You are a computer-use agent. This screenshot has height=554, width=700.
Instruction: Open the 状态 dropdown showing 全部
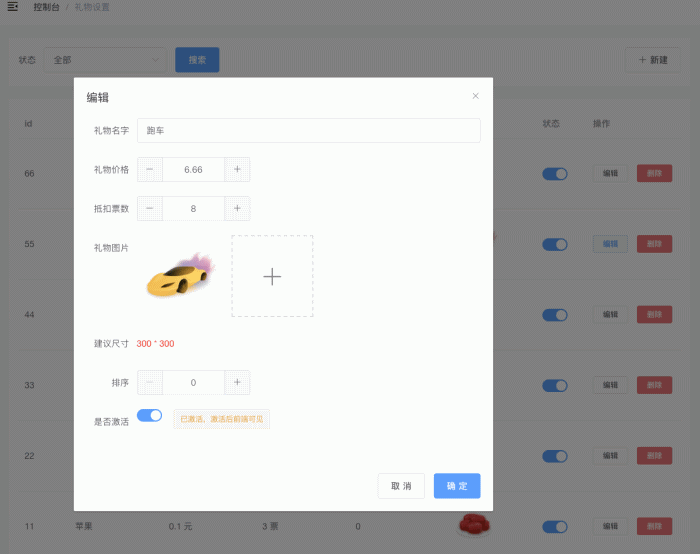click(105, 60)
